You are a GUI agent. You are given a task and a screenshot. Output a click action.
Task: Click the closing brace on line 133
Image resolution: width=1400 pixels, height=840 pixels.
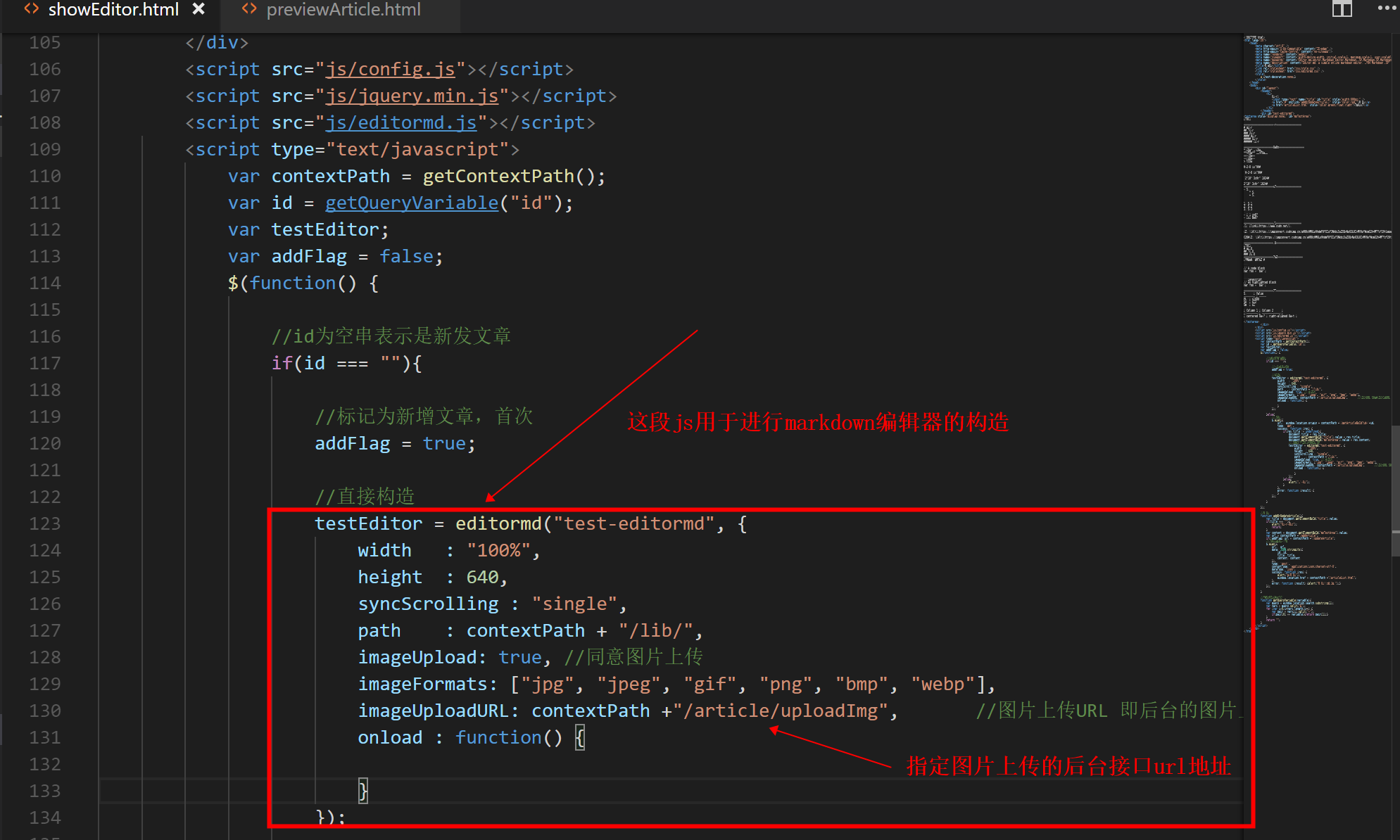(363, 791)
